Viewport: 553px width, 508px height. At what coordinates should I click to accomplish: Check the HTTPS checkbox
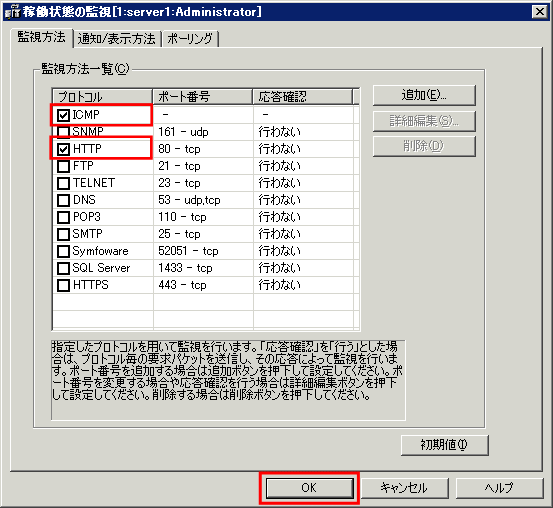click(x=63, y=285)
